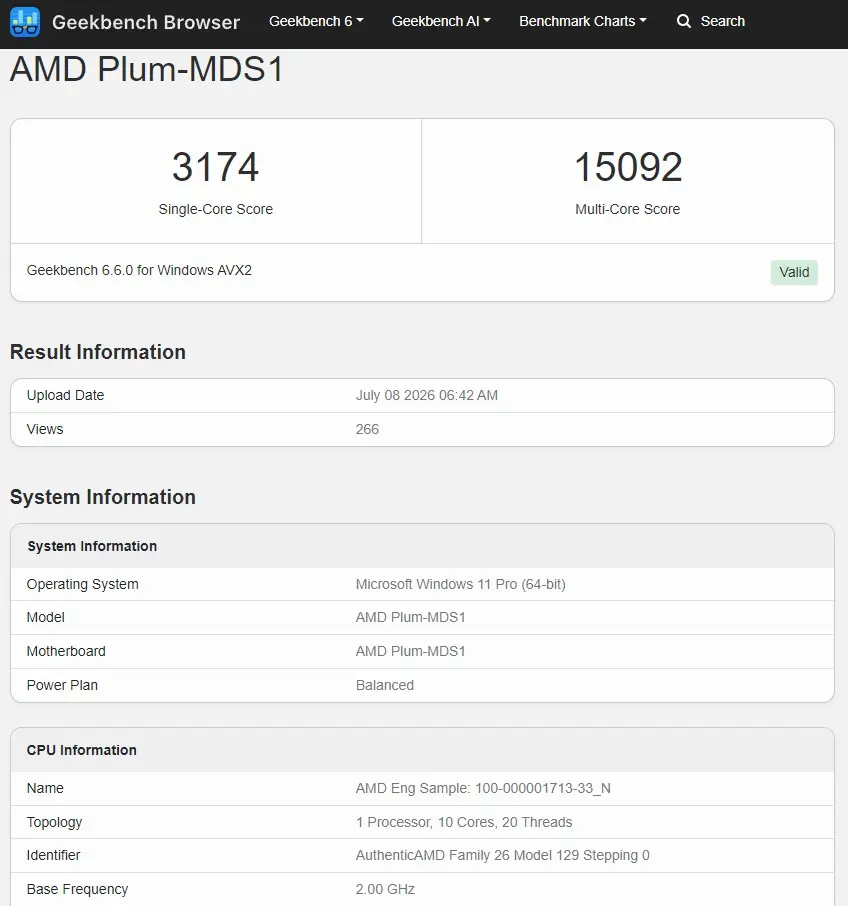Screen dimensions: 848x906
Task: Click the Views label
Action: point(45,429)
